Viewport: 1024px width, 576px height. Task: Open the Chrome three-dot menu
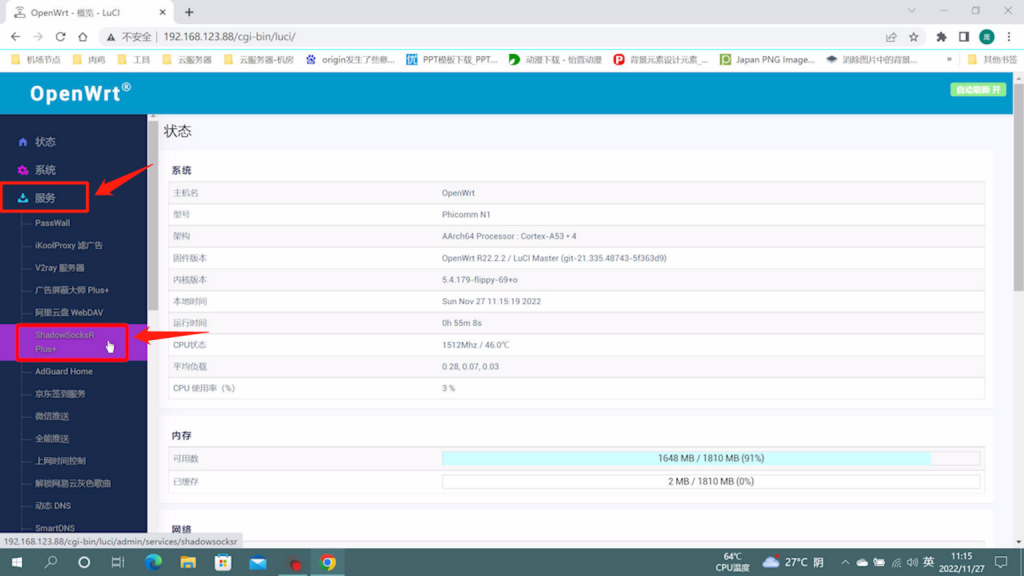1009,37
